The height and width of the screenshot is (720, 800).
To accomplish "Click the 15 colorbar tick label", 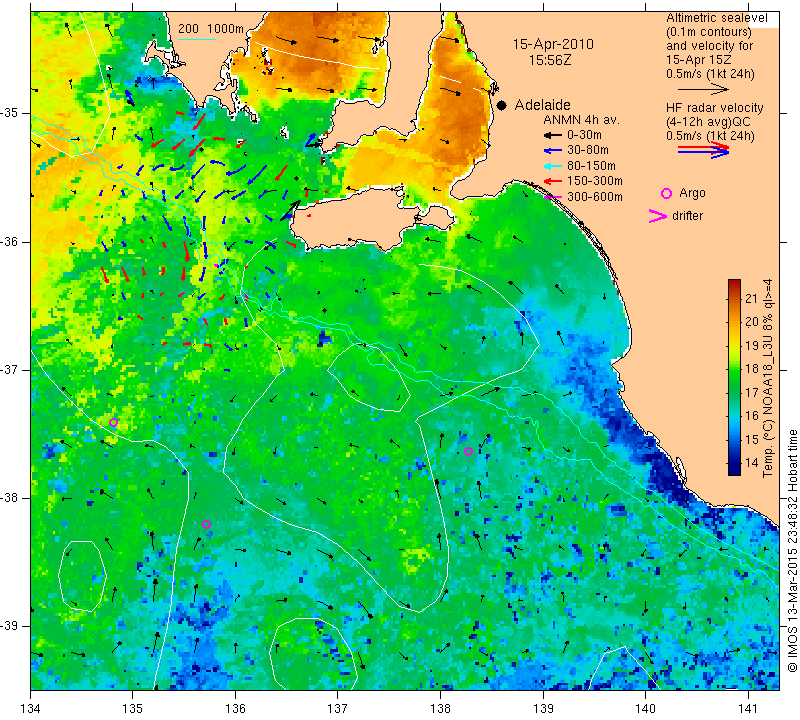I will click(x=752, y=439).
